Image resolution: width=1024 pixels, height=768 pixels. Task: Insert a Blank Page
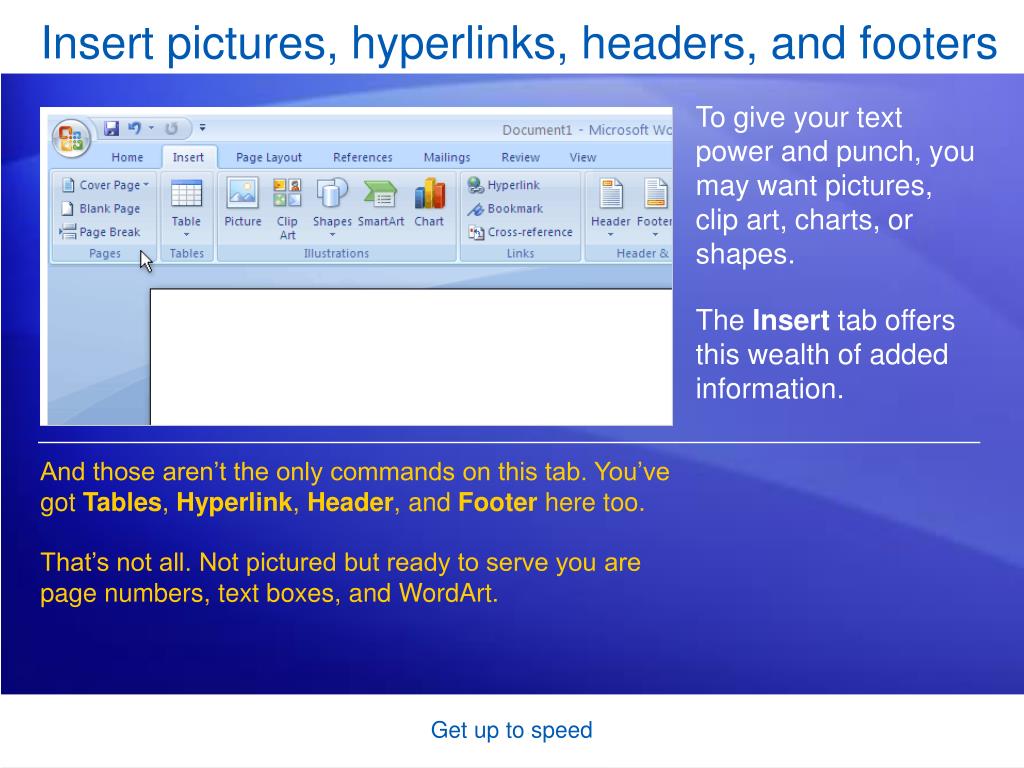[x=101, y=208]
